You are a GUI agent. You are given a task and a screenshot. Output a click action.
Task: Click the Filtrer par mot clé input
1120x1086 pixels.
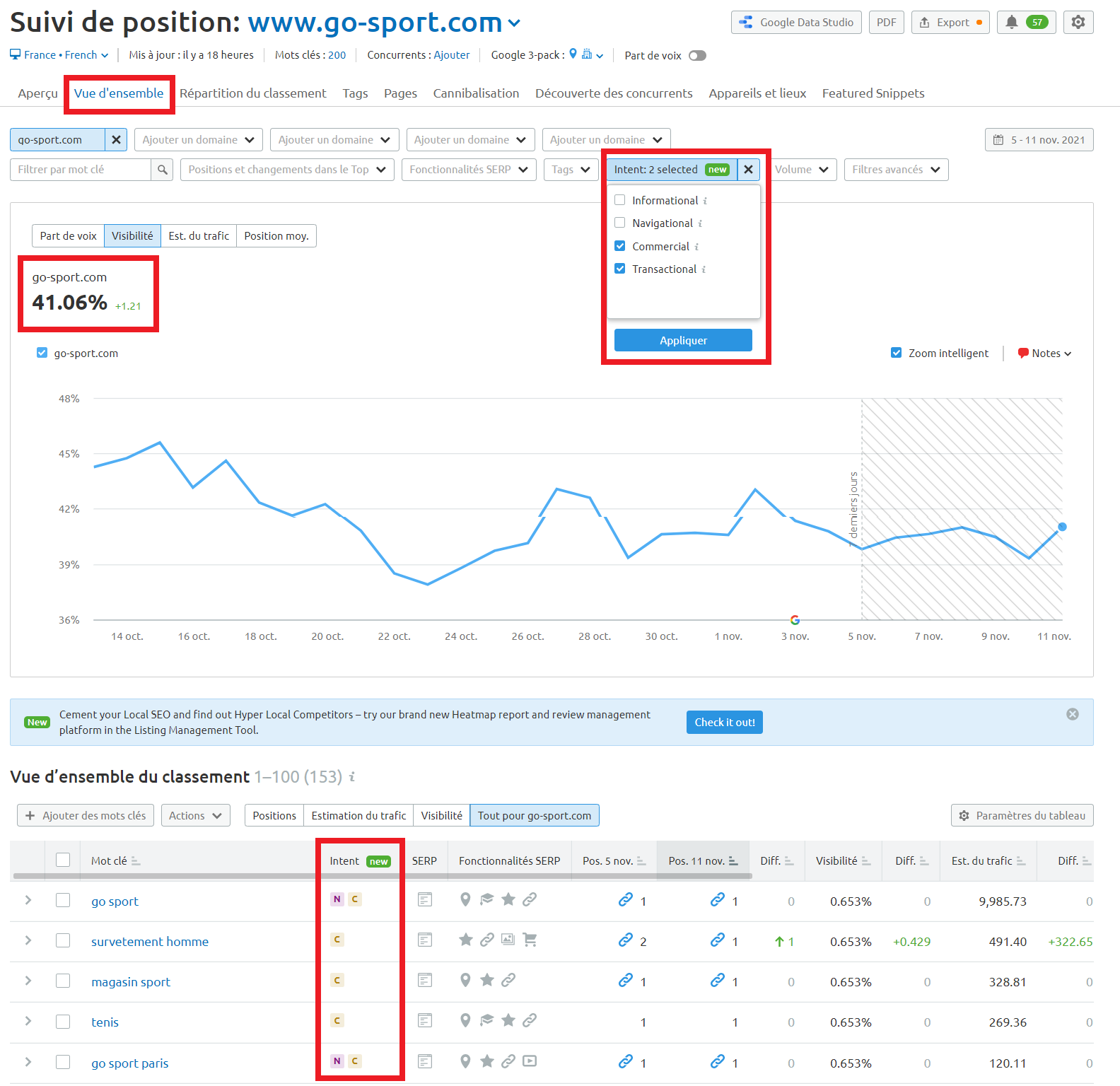point(81,170)
